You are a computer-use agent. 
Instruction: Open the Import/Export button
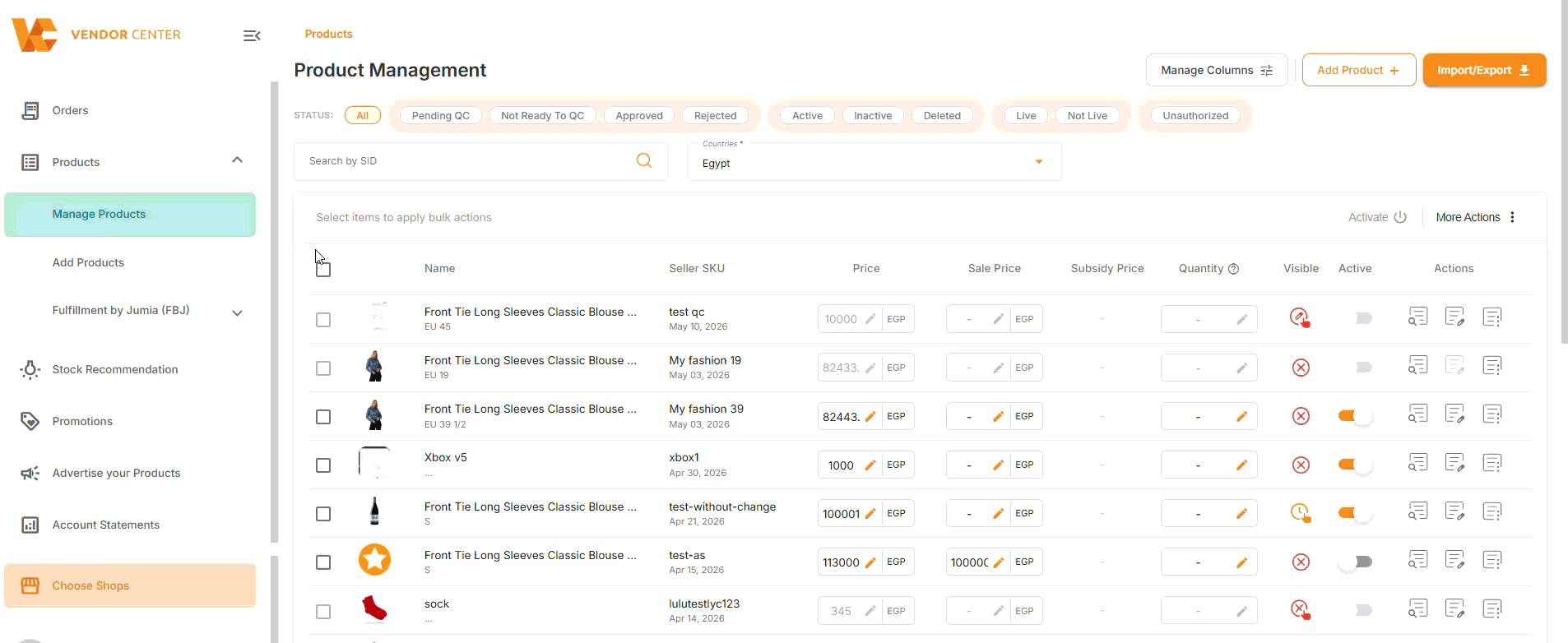click(x=1484, y=70)
